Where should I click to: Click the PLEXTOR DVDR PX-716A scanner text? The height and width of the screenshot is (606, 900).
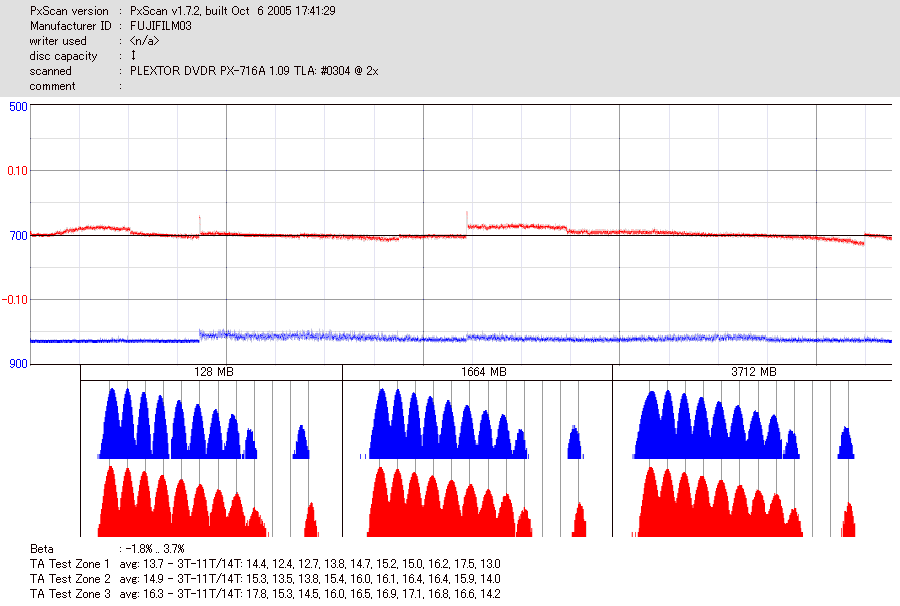coord(254,71)
